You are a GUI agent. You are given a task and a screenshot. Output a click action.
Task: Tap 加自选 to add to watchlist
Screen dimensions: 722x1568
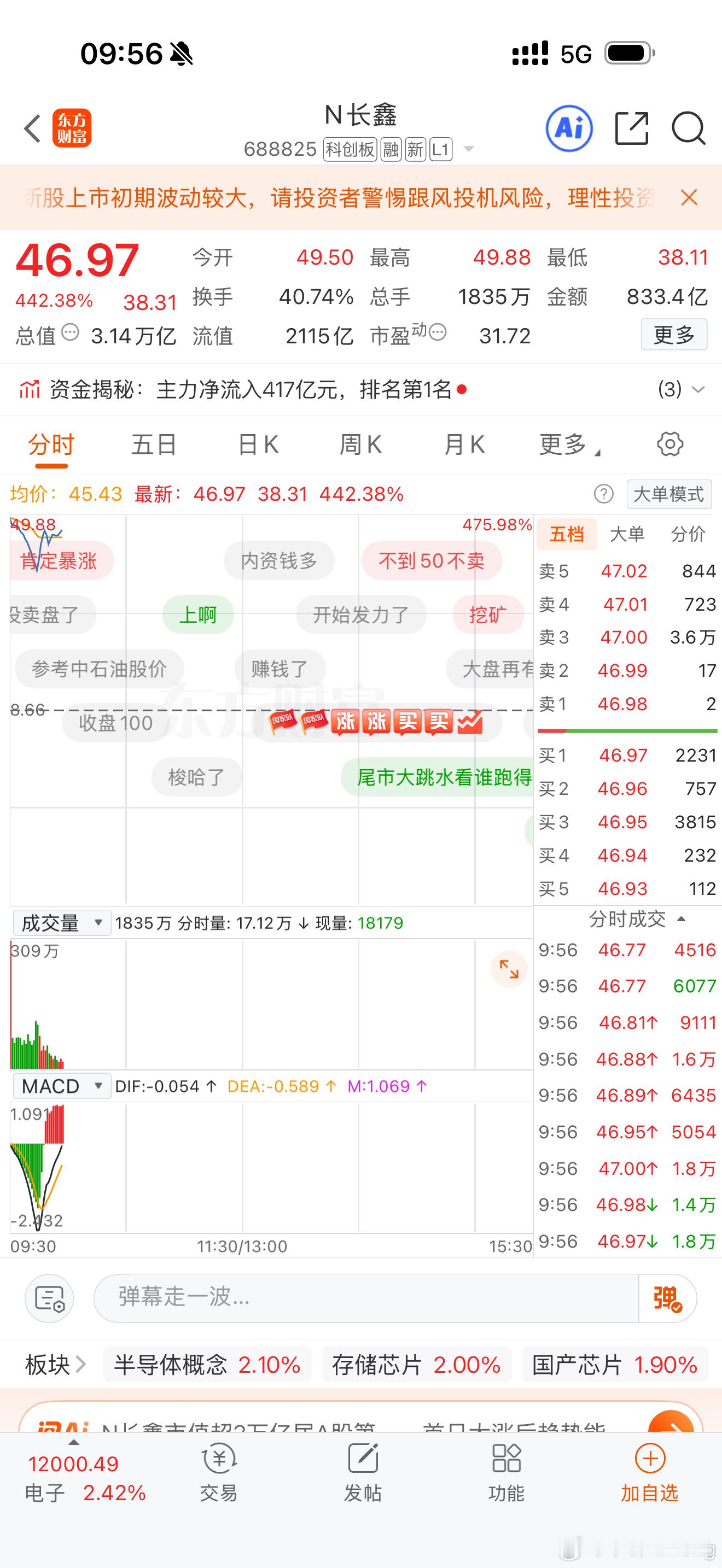point(650,1473)
